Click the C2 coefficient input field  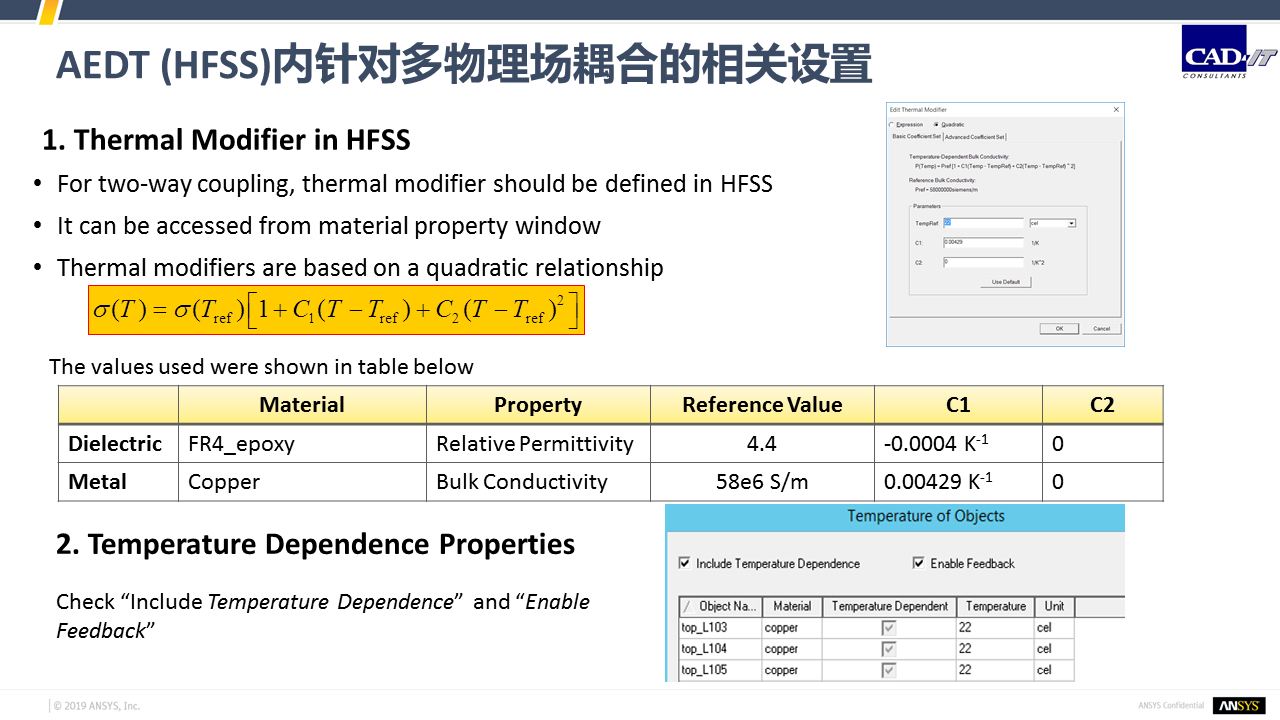984,262
